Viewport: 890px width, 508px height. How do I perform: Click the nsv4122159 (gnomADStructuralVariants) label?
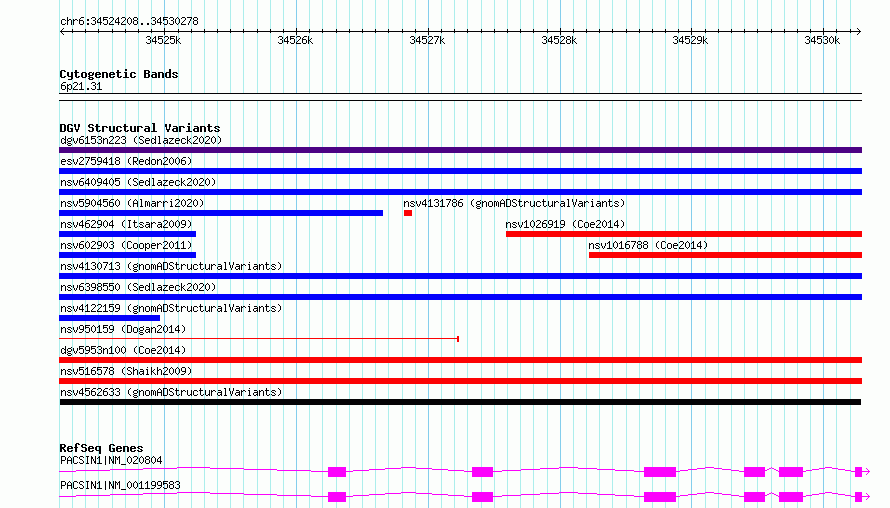click(x=171, y=308)
